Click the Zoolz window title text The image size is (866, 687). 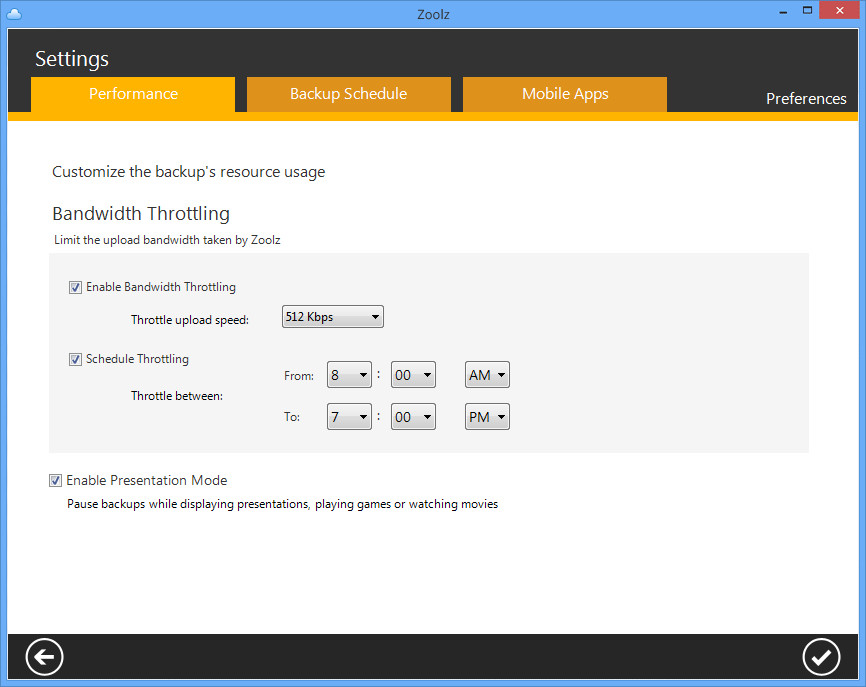coord(433,14)
